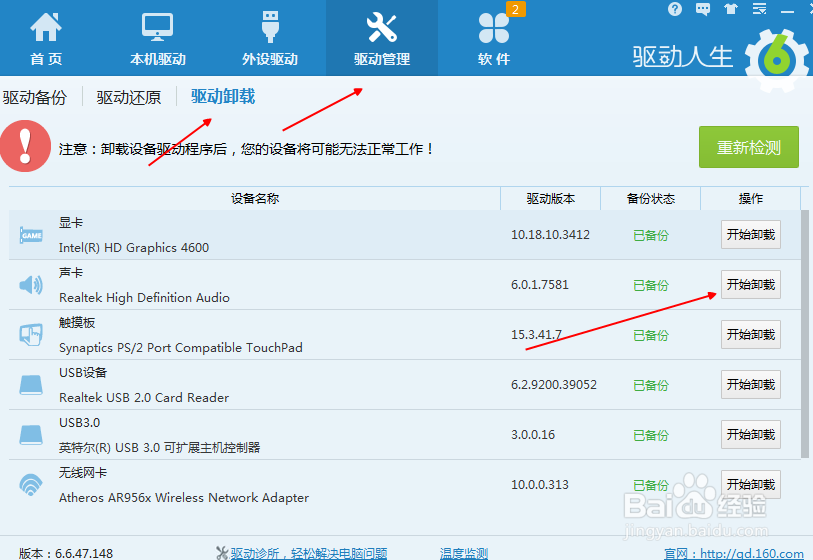The image size is (813, 560).
Task: Switch to 驱动备份 sub-tab
Action: (35, 97)
